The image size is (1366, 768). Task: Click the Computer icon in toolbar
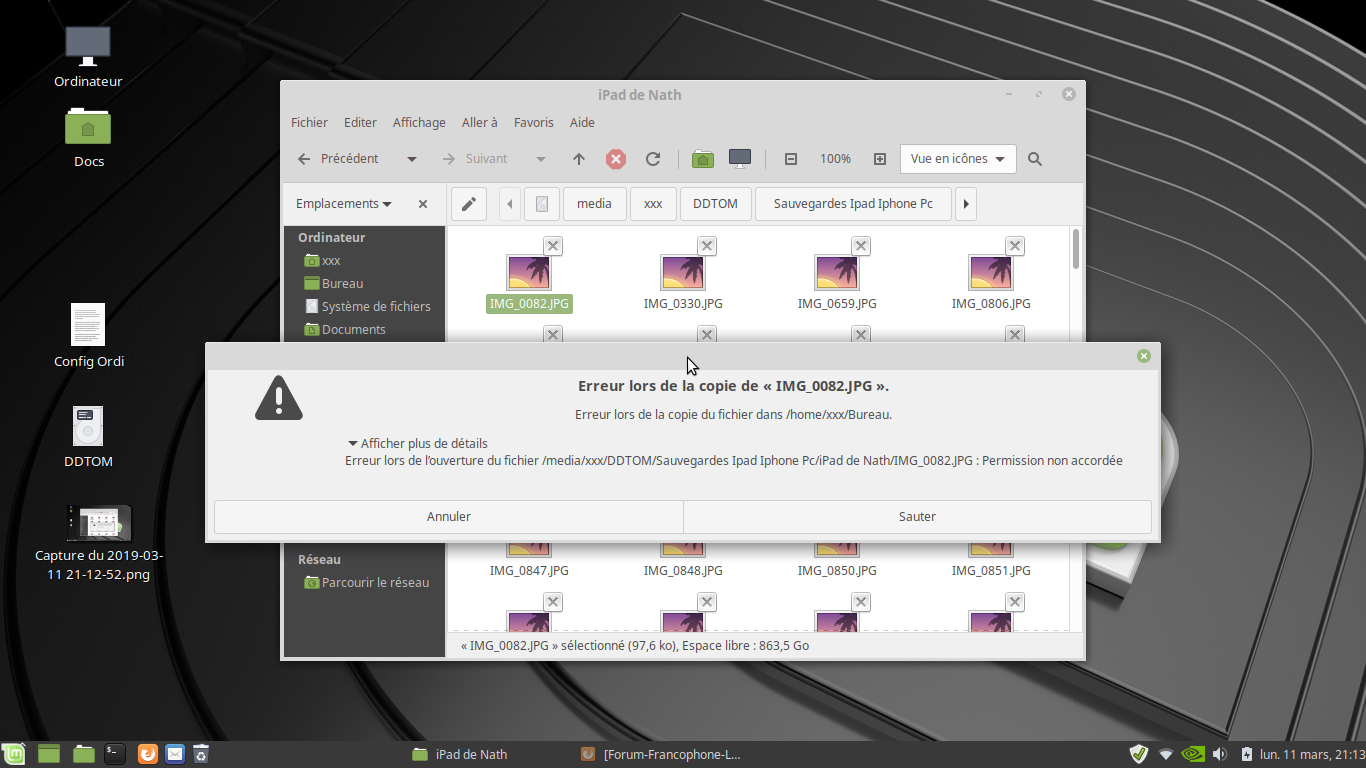(x=740, y=159)
